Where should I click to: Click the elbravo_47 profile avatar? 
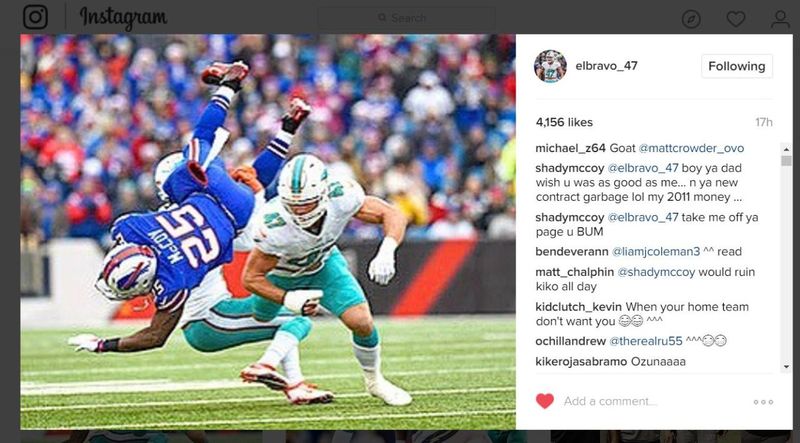[550, 66]
